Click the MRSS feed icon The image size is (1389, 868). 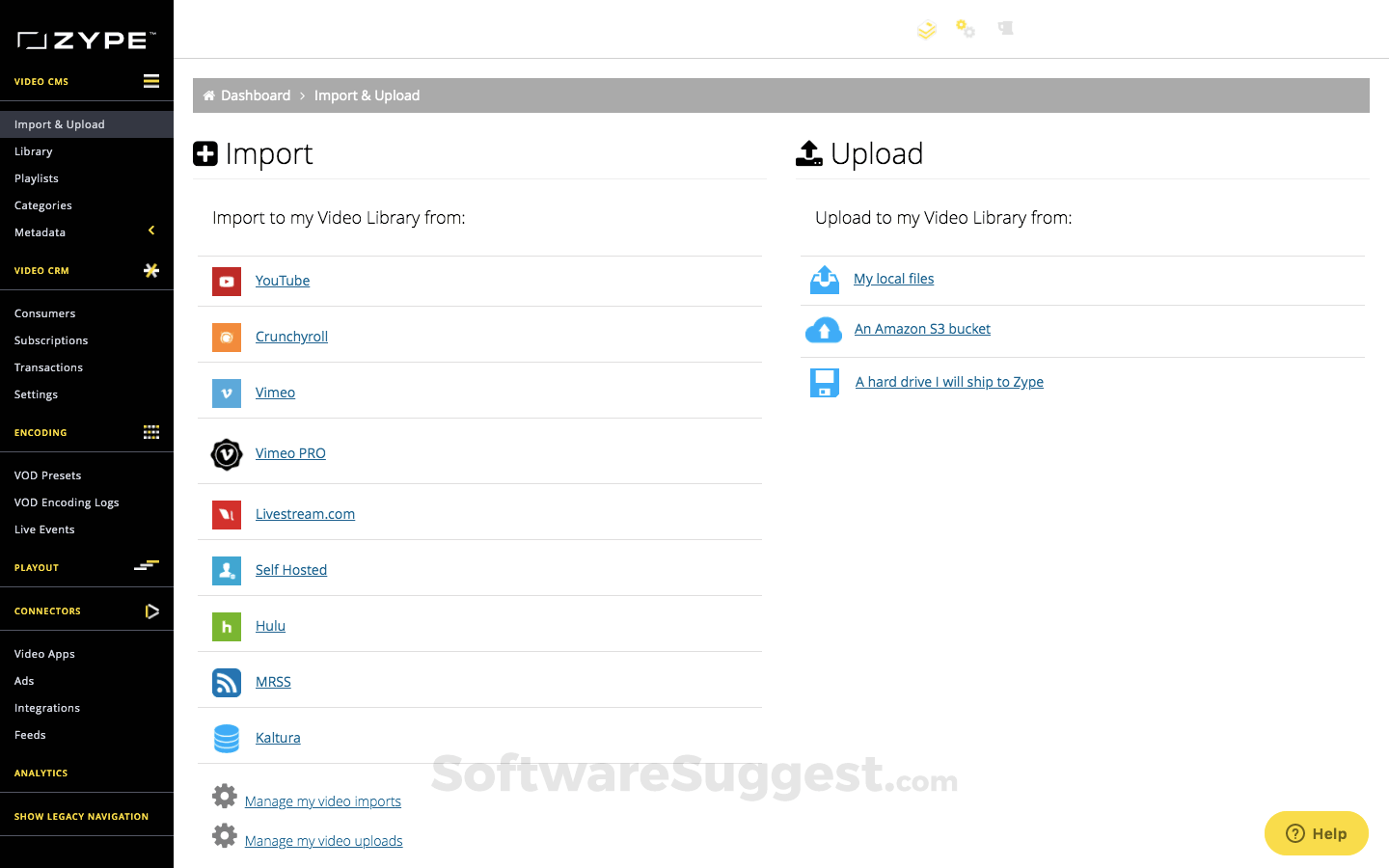227,683
